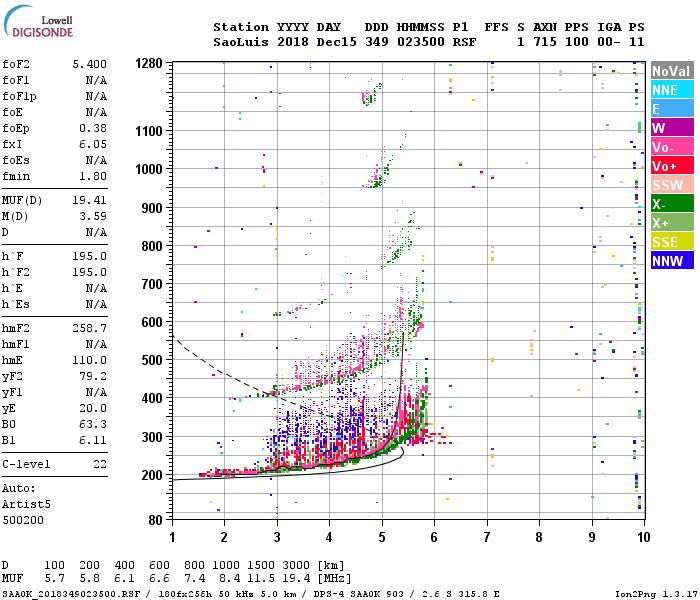Click the SAA0K_2018349023500.RSF file name
Image resolution: width=700 pixels, height=600 pixels.
71,594
